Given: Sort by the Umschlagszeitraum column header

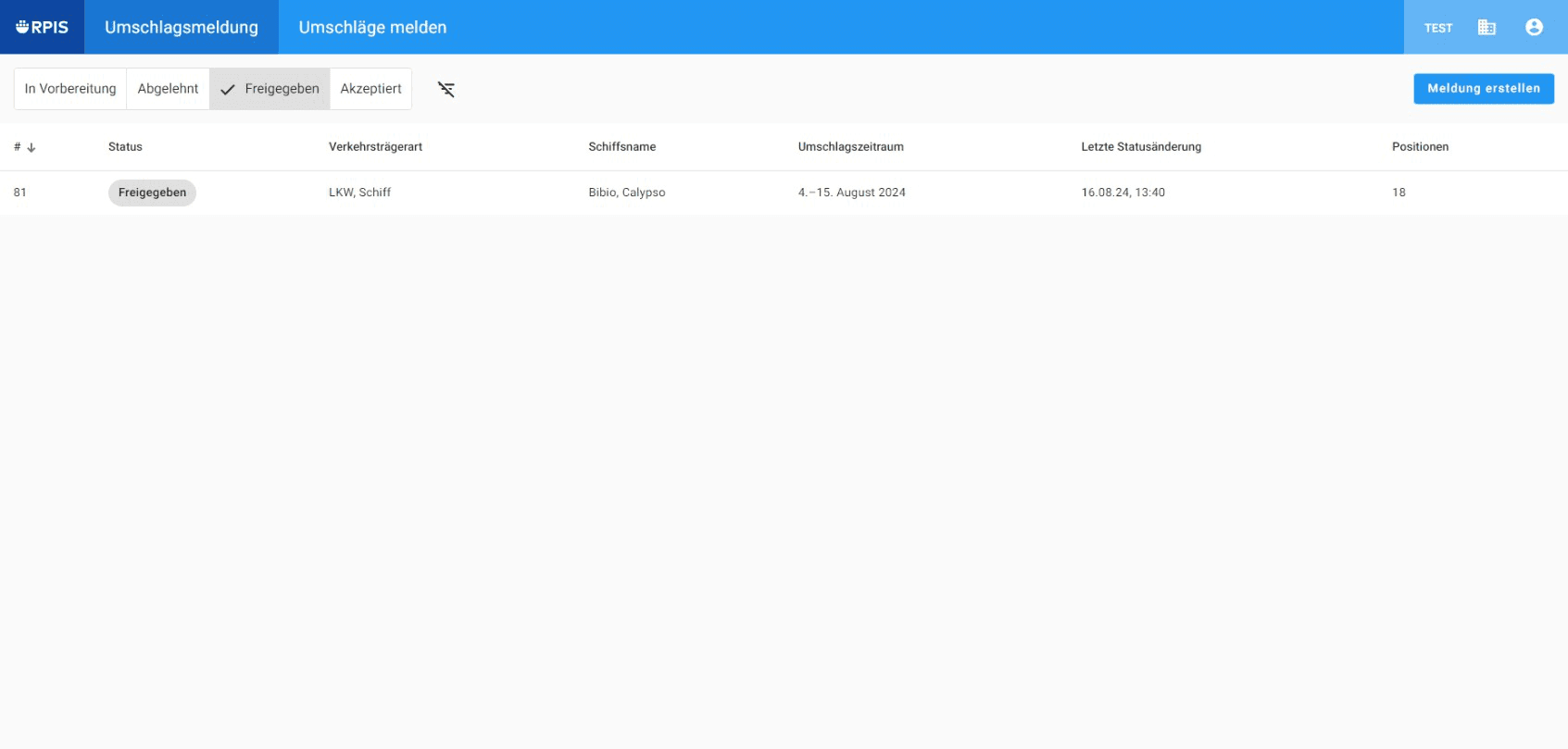Looking at the screenshot, I should 850,147.
